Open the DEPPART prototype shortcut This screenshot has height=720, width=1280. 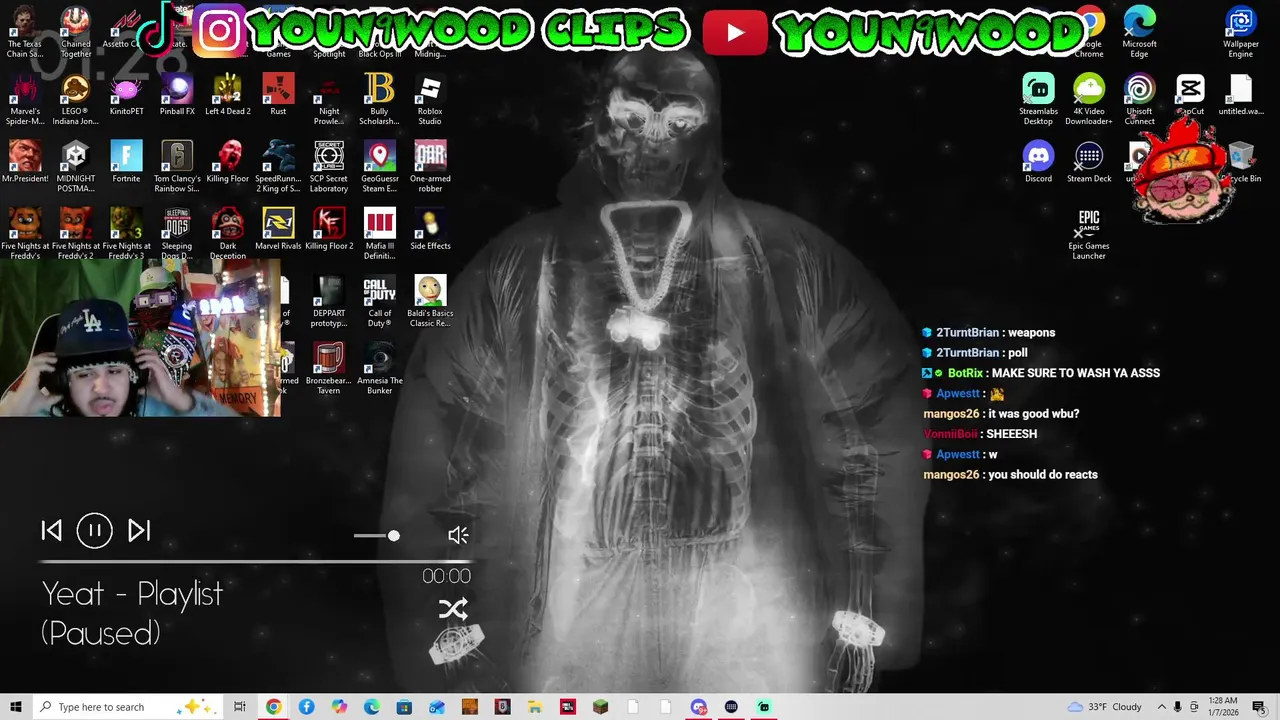click(329, 302)
